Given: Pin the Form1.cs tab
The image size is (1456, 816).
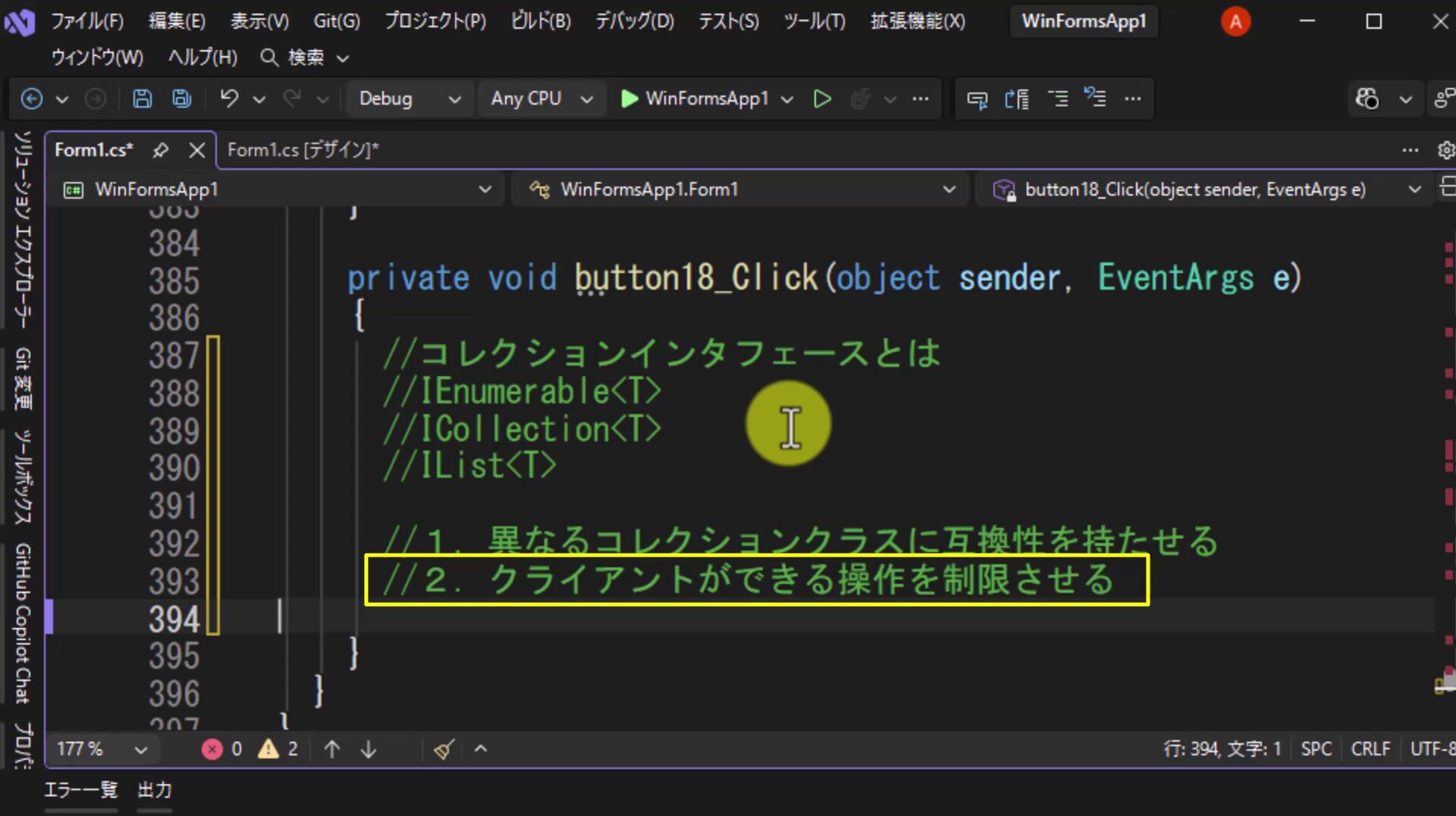Looking at the screenshot, I should pyautogui.click(x=160, y=150).
